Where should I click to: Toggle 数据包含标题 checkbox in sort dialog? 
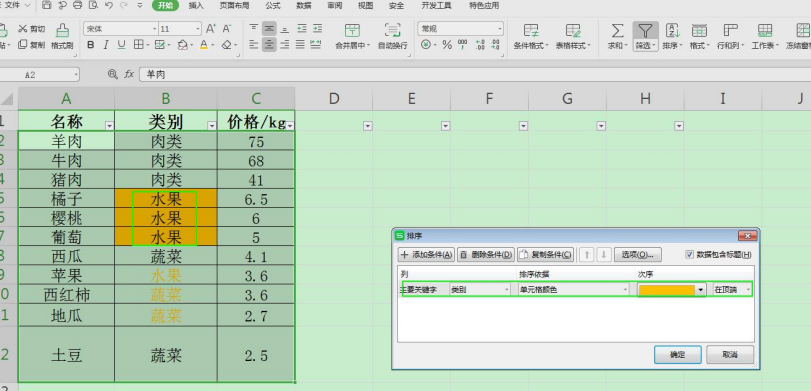[689, 254]
